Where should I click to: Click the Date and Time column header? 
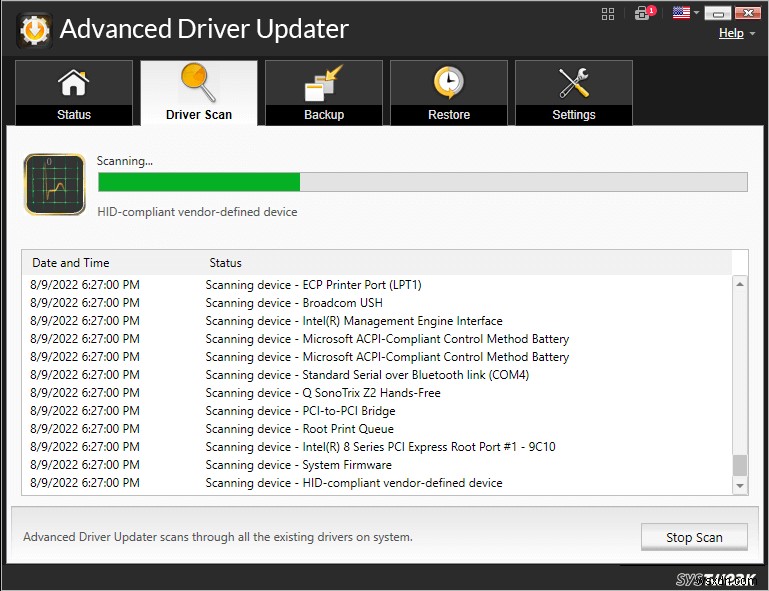[x=71, y=263]
